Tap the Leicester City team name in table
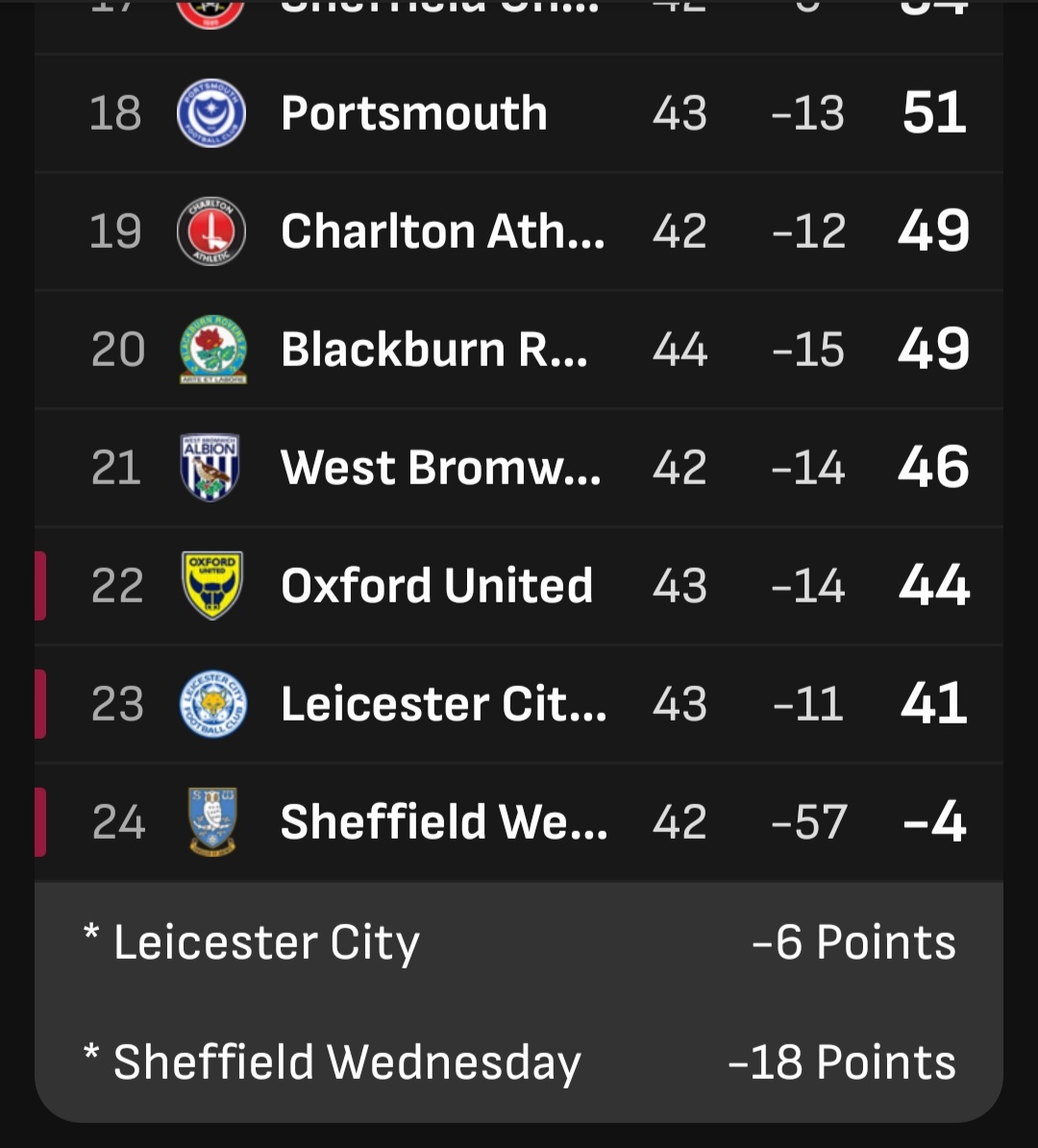Screen dimensions: 1038x1148 coord(443,704)
